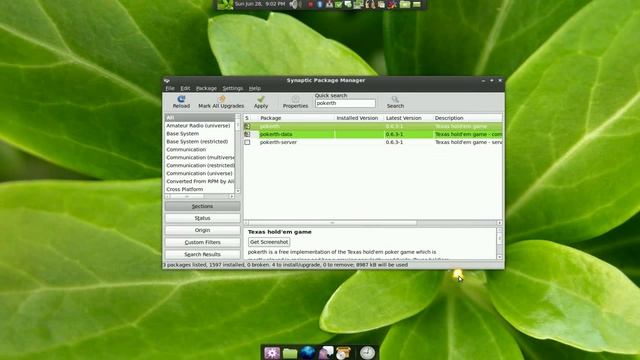Screen dimensions: 640x360
Task: Click category list horizontal scrollbar right arrow
Action: [x=232, y=196]
